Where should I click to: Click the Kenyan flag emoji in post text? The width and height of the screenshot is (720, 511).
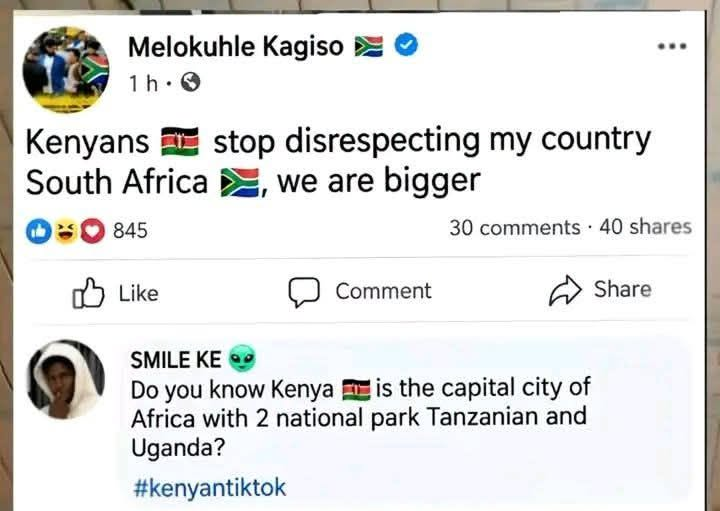pos(180,141)
